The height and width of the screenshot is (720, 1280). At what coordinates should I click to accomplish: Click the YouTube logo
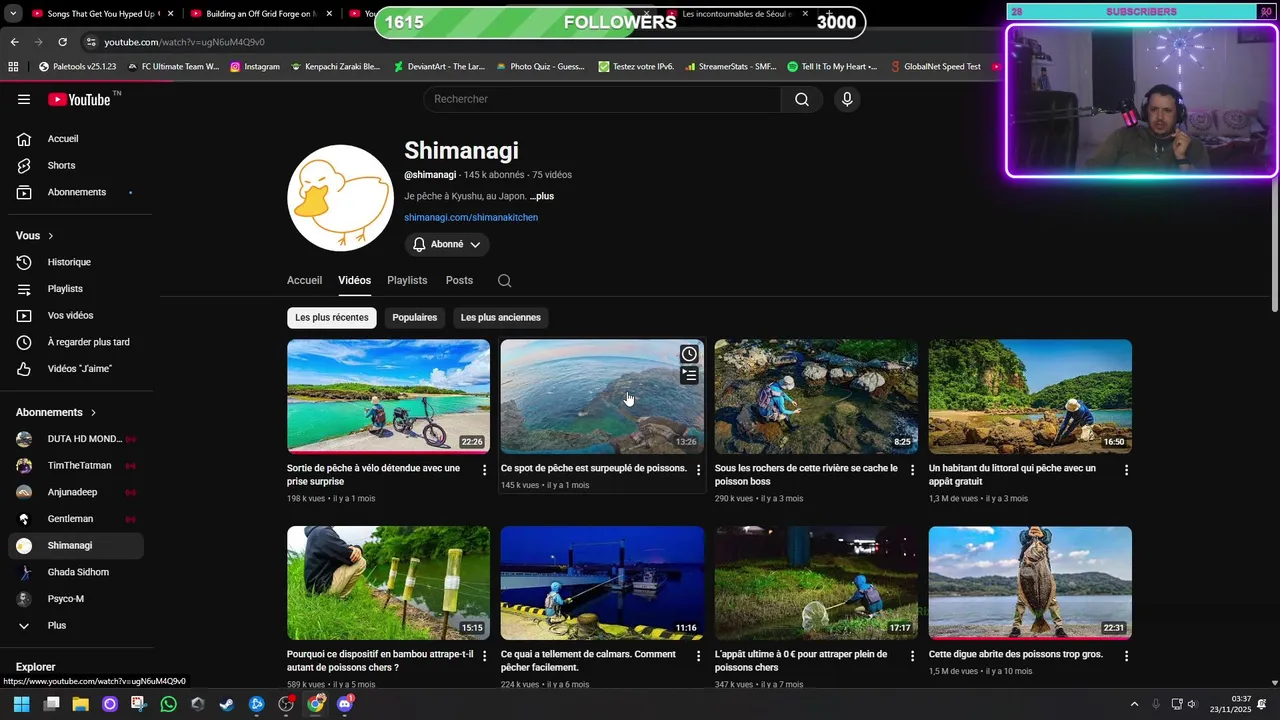point(80,99)
